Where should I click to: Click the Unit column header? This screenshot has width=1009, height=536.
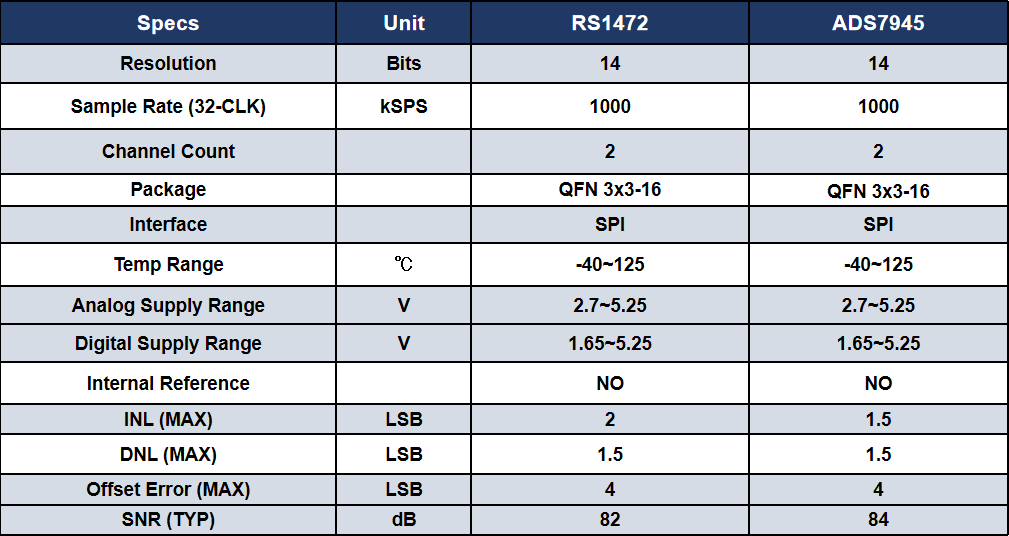point(403,23)
